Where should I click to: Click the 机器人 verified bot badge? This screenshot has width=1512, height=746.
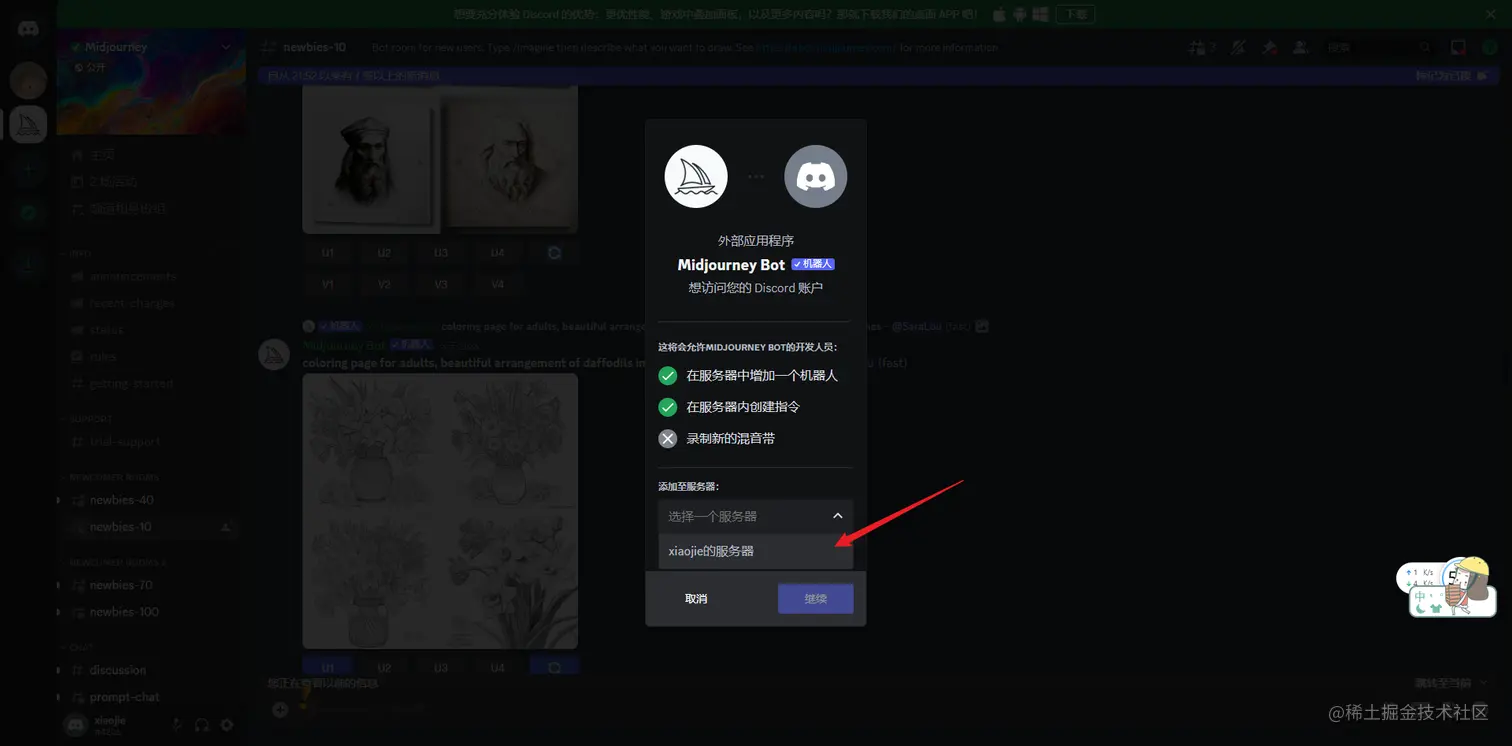tap(813, 264)
